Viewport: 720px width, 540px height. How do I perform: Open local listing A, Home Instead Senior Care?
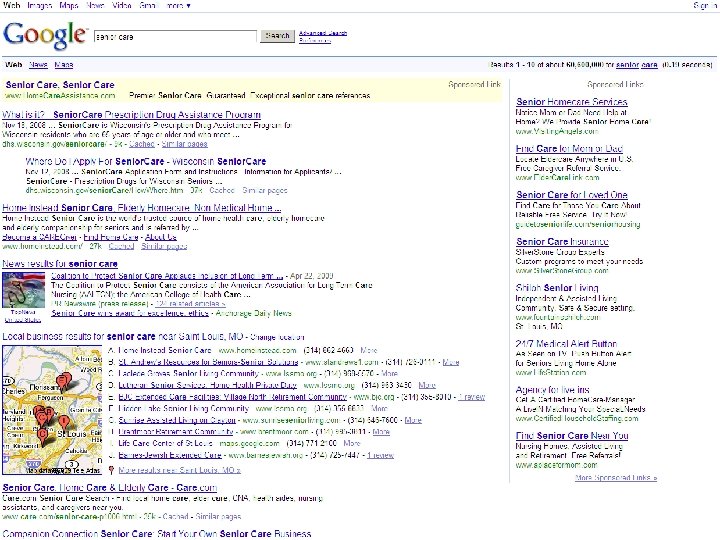click(x=165, y=350)
